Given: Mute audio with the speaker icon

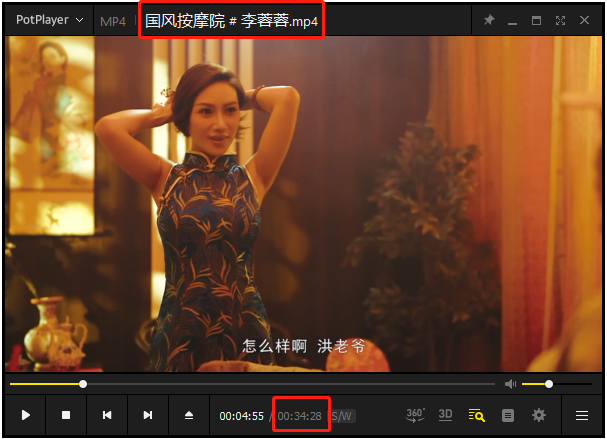Looking at the screenshot, I should pyautogui.click(x=510, y=384).
